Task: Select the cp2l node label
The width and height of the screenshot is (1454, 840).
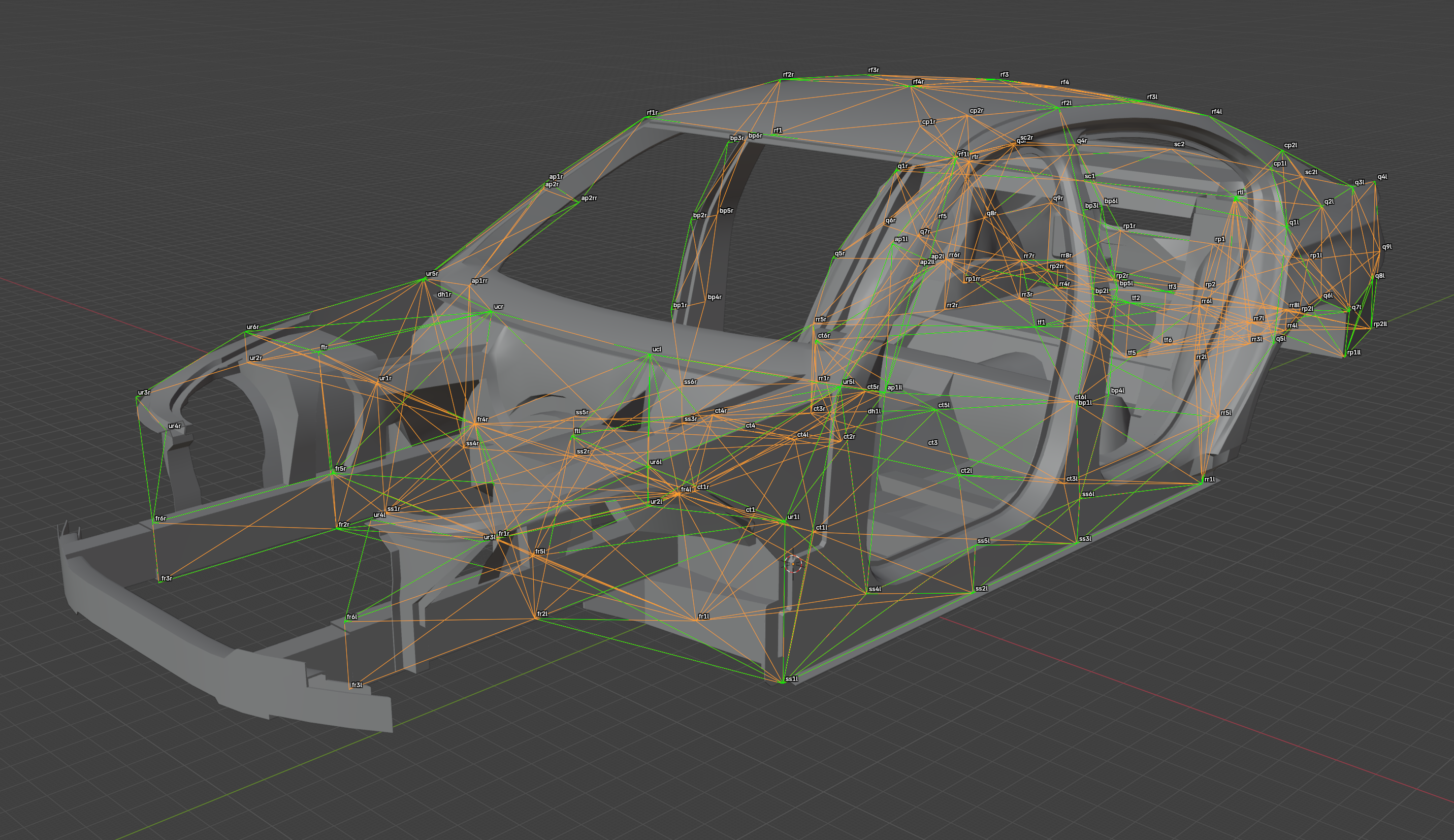Action: [x=1290, y=145]
